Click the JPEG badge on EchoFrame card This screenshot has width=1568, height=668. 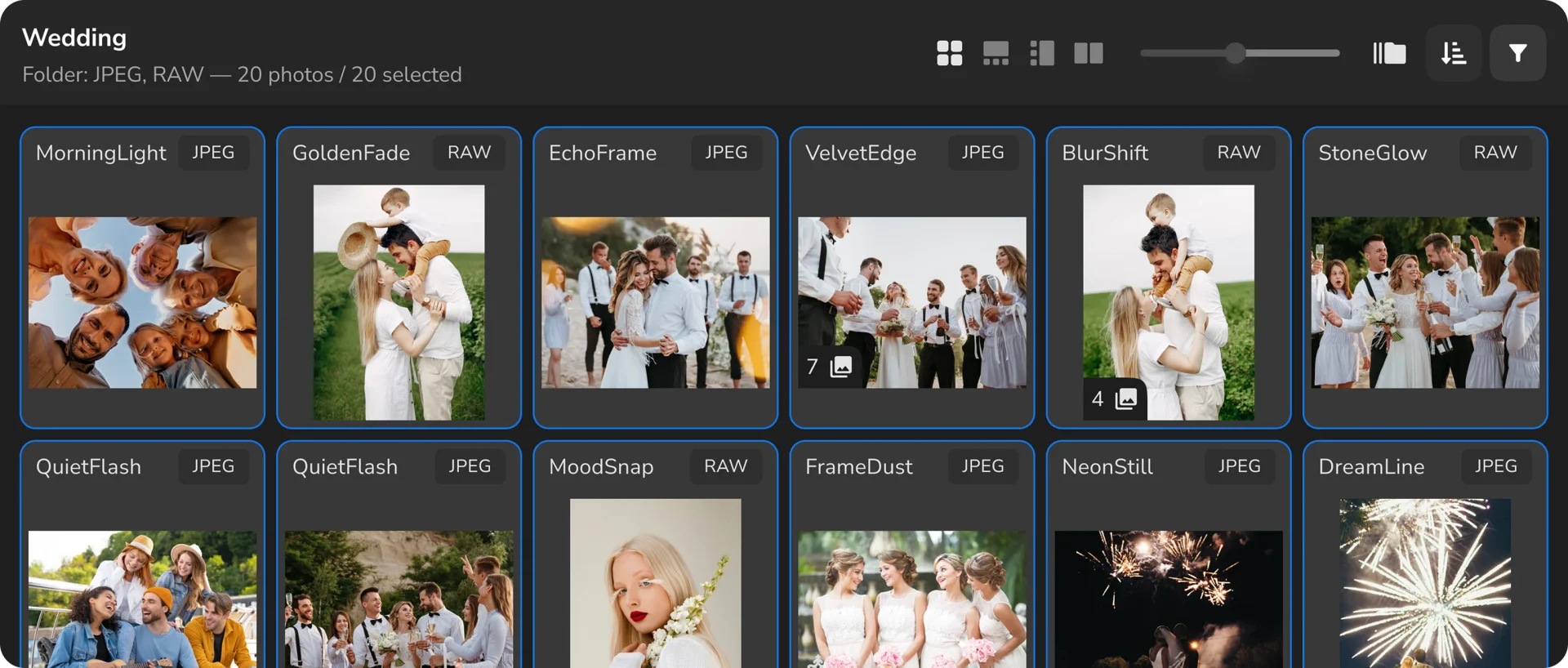tap(726, 153)
